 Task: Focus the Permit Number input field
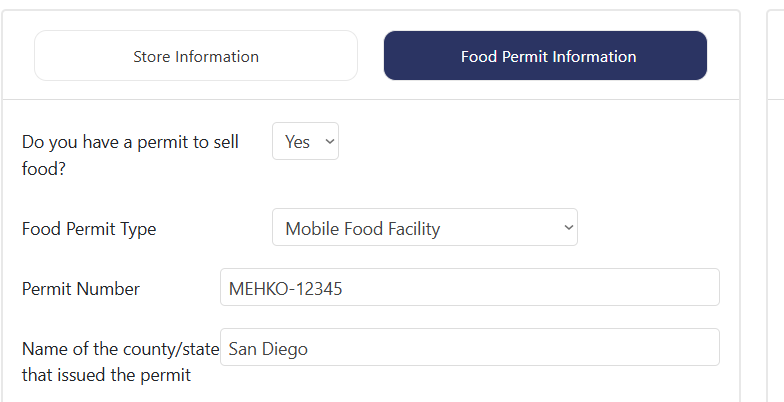469,288
